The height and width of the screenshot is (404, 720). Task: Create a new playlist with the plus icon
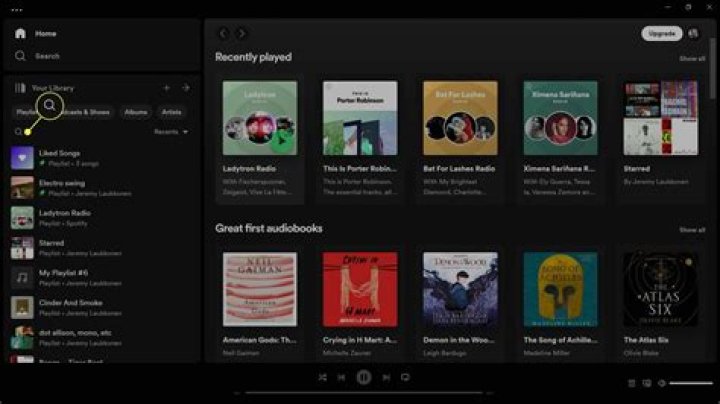click(x=167, y=88)
